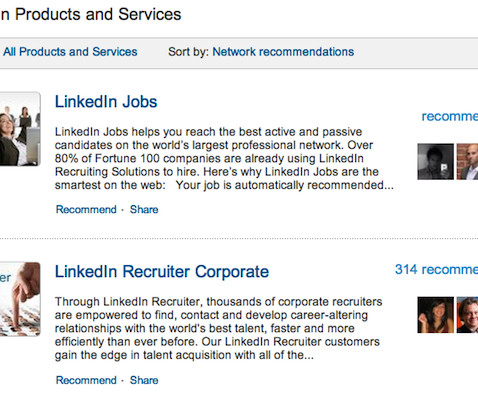
Task: Click the Products and Services page heading
Action: [91, 14]
